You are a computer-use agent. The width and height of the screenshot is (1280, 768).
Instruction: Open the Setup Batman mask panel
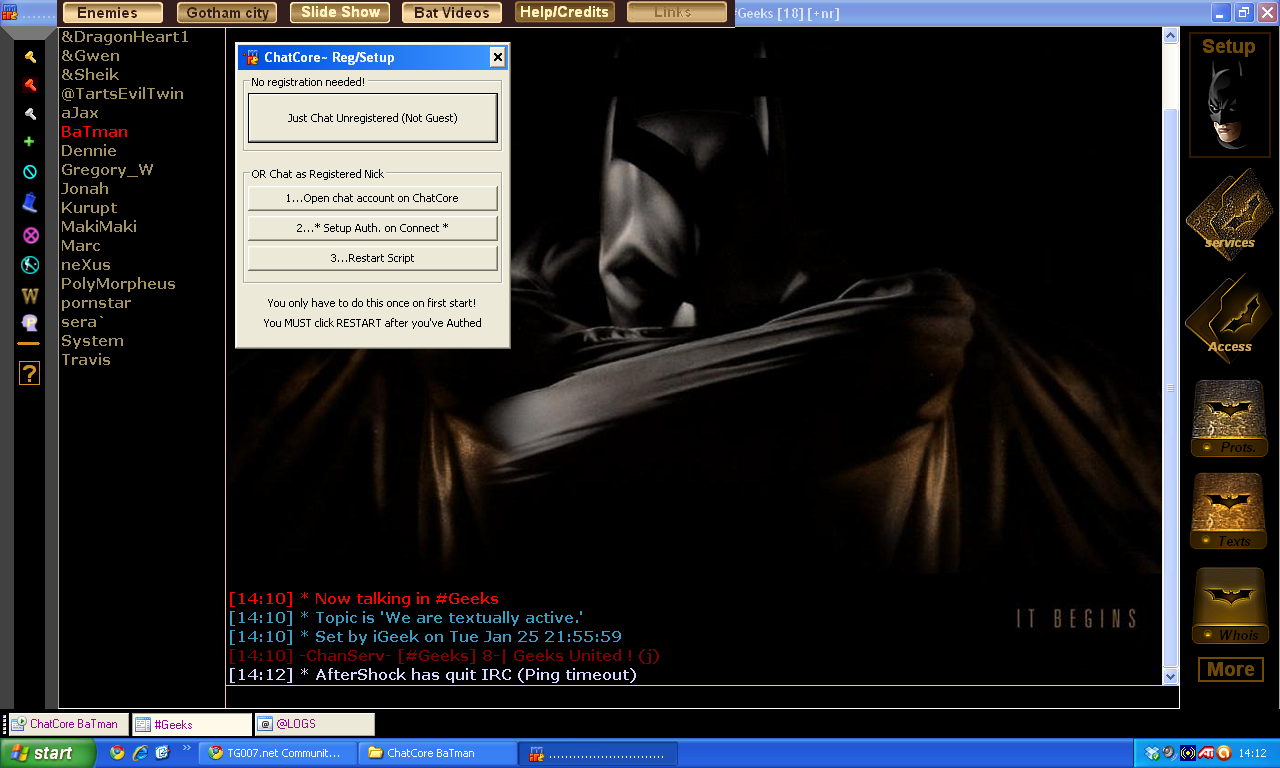coord(1229,95)
